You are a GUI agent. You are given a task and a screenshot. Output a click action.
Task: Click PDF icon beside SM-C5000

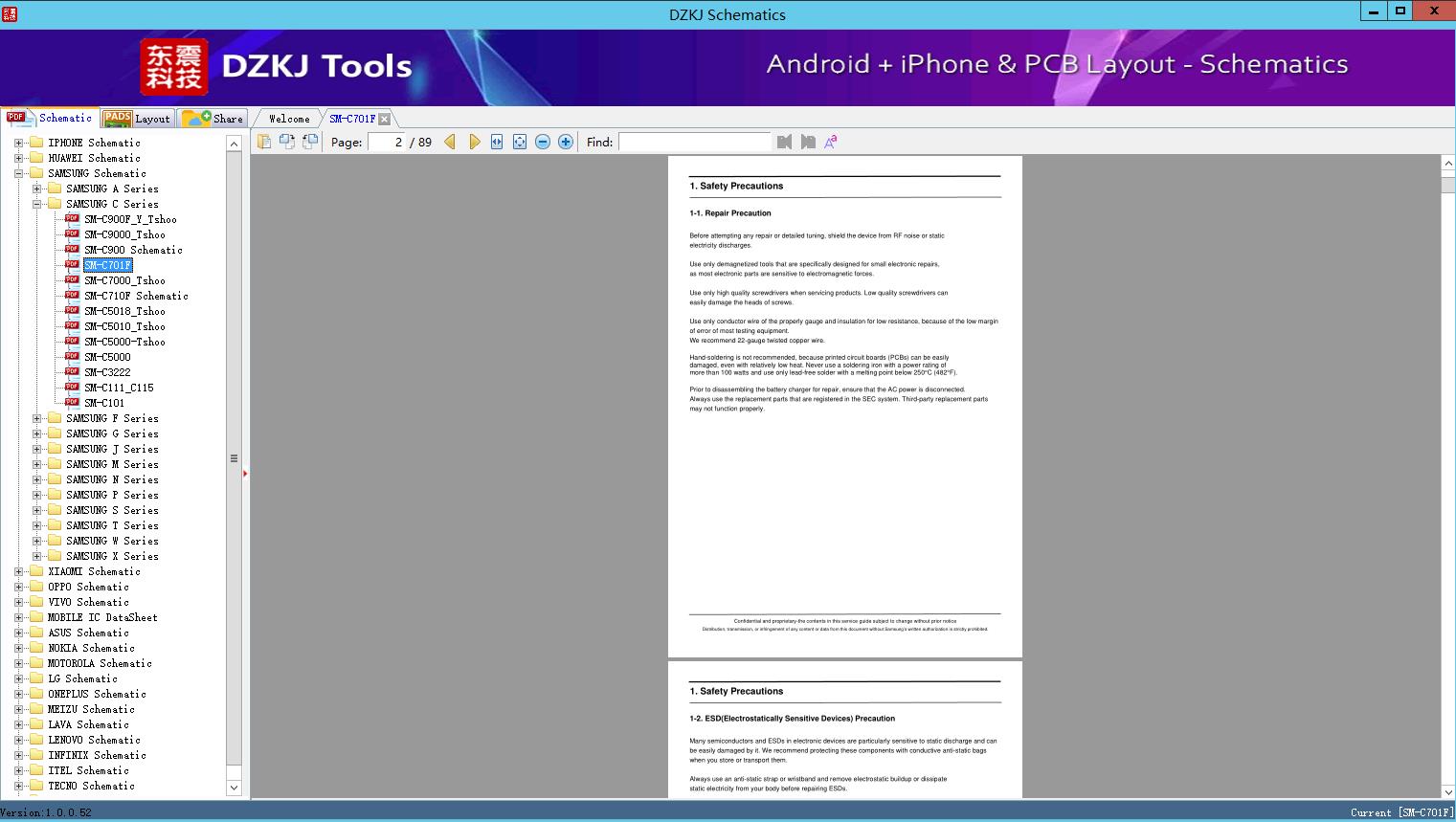(72, 357)
